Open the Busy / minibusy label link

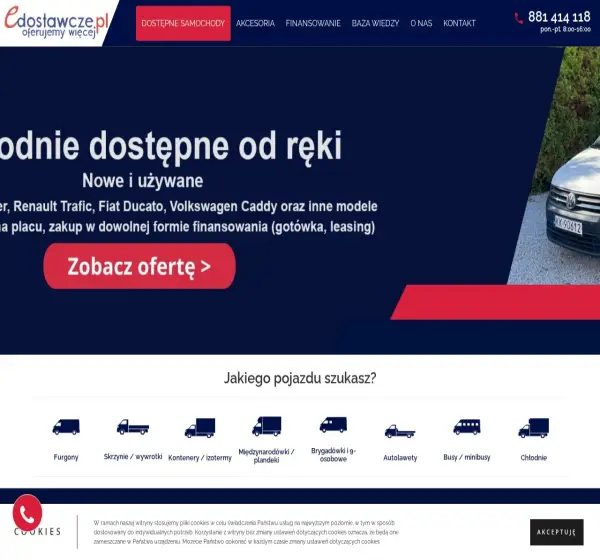(467, 457)
